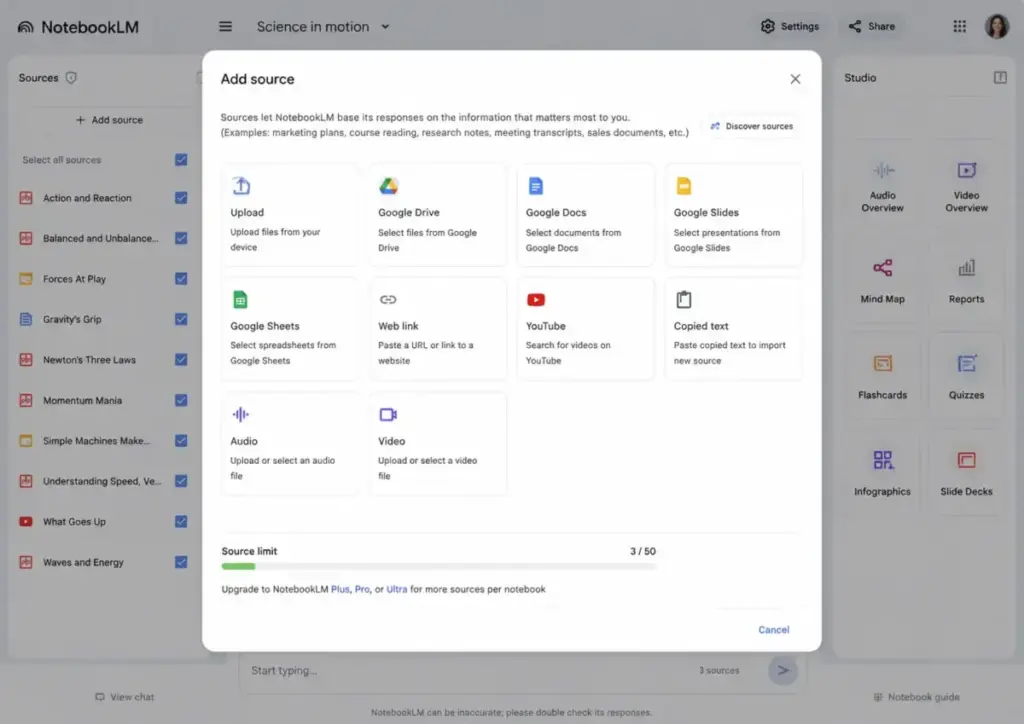
Task: Close the Add source dialog
Action: point(795,79)
